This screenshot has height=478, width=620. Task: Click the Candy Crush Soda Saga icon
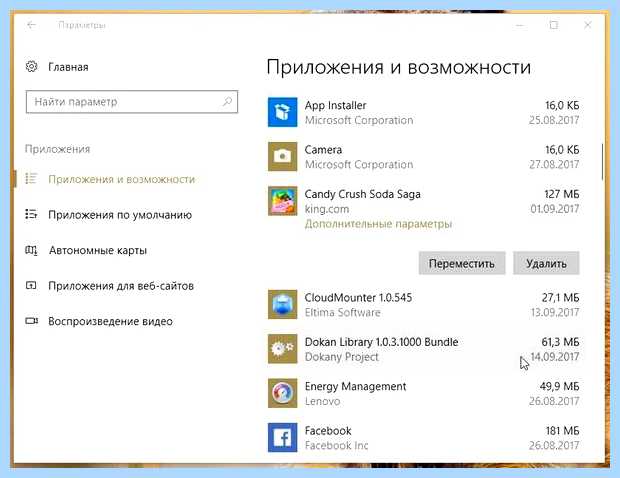pos(282,201)
